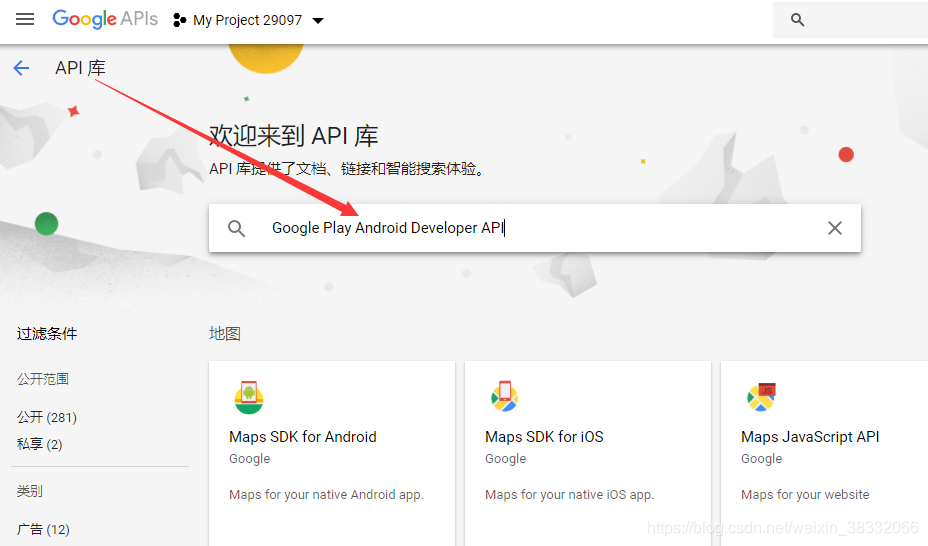Filter by 广告 (12) category
Image resolution: width=928 pixels, height=546 pixels.
[x=43, y=529]
